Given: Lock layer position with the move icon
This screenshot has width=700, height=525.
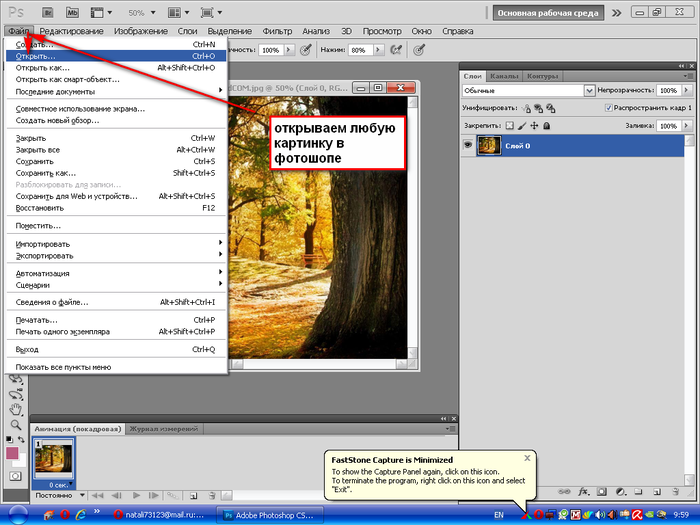Looking at the screenshot, I should [534, 125].
